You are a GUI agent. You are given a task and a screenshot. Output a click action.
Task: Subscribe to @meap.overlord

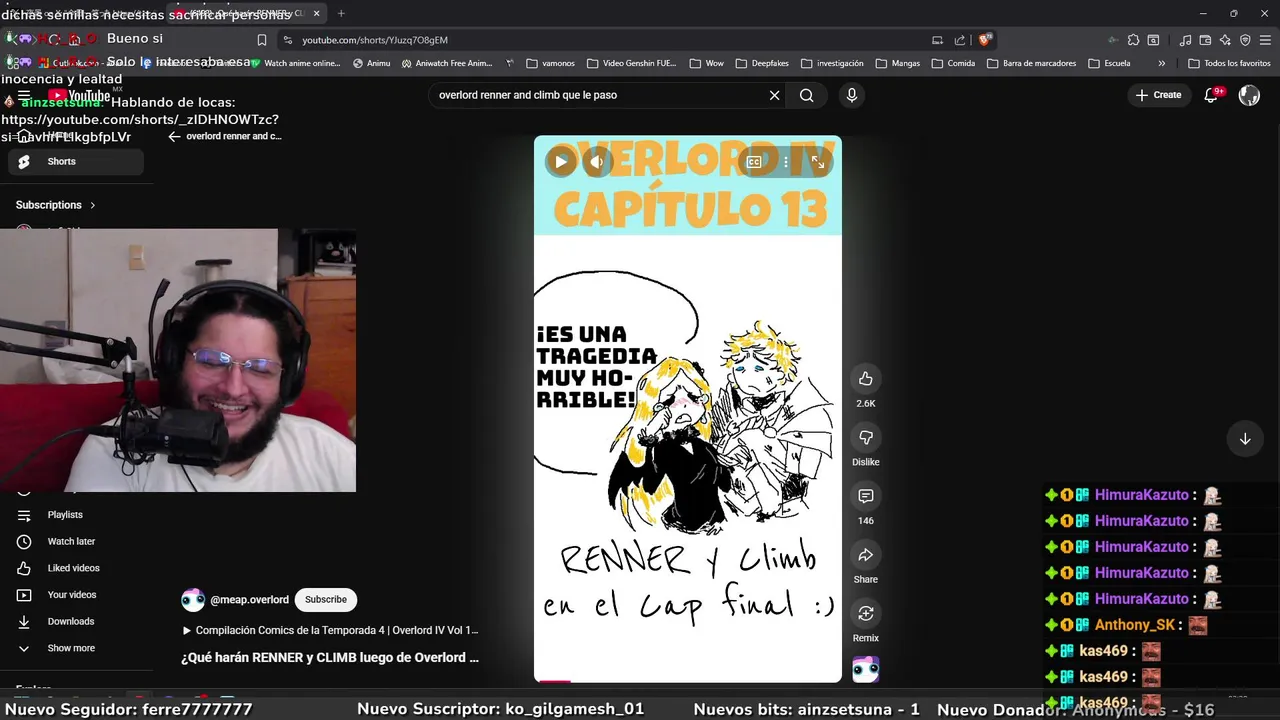[x=326, y=600]
